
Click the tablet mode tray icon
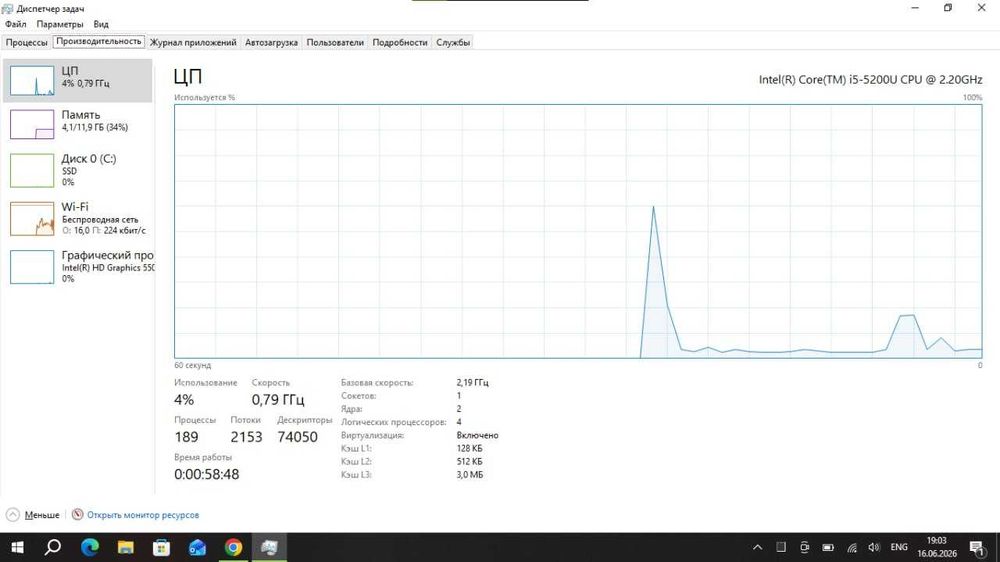[x=781, y=547]
